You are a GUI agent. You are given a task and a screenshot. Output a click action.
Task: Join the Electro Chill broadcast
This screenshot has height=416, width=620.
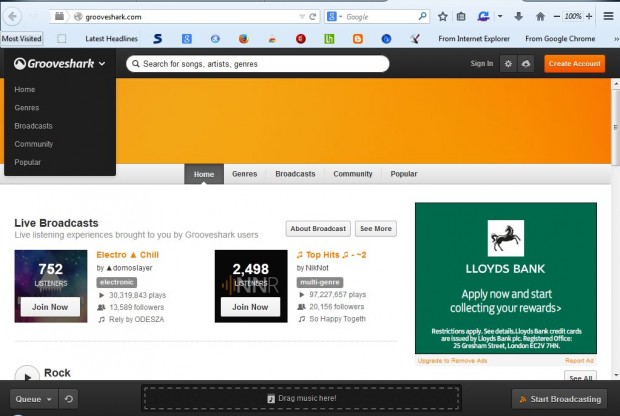[x=51, y=307]
